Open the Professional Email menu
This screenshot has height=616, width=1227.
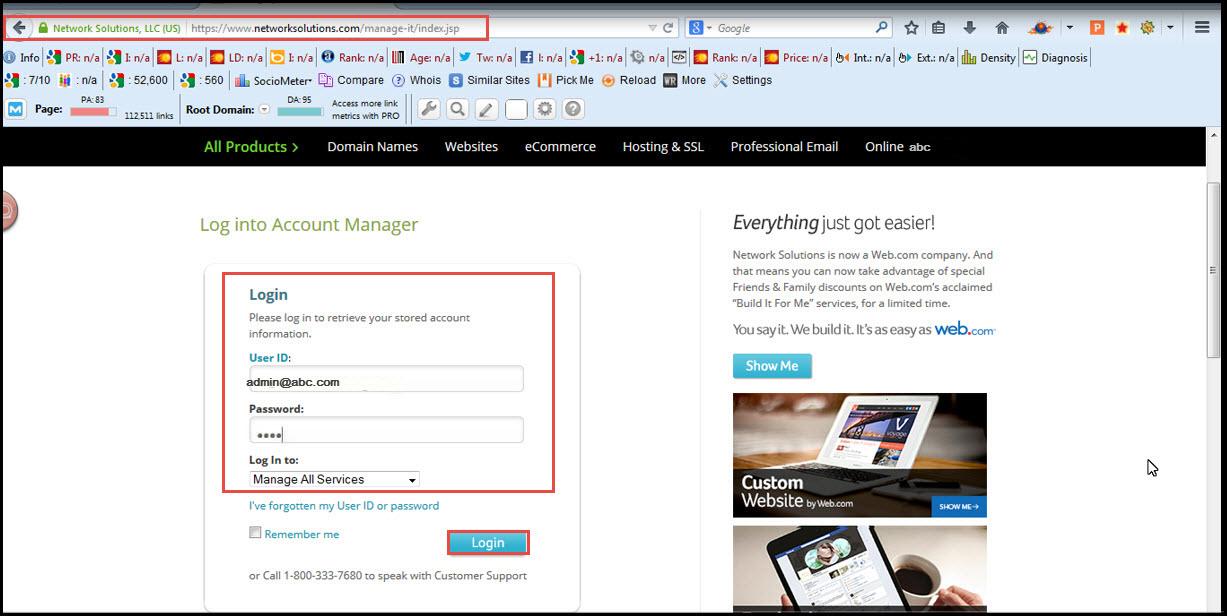784,146
